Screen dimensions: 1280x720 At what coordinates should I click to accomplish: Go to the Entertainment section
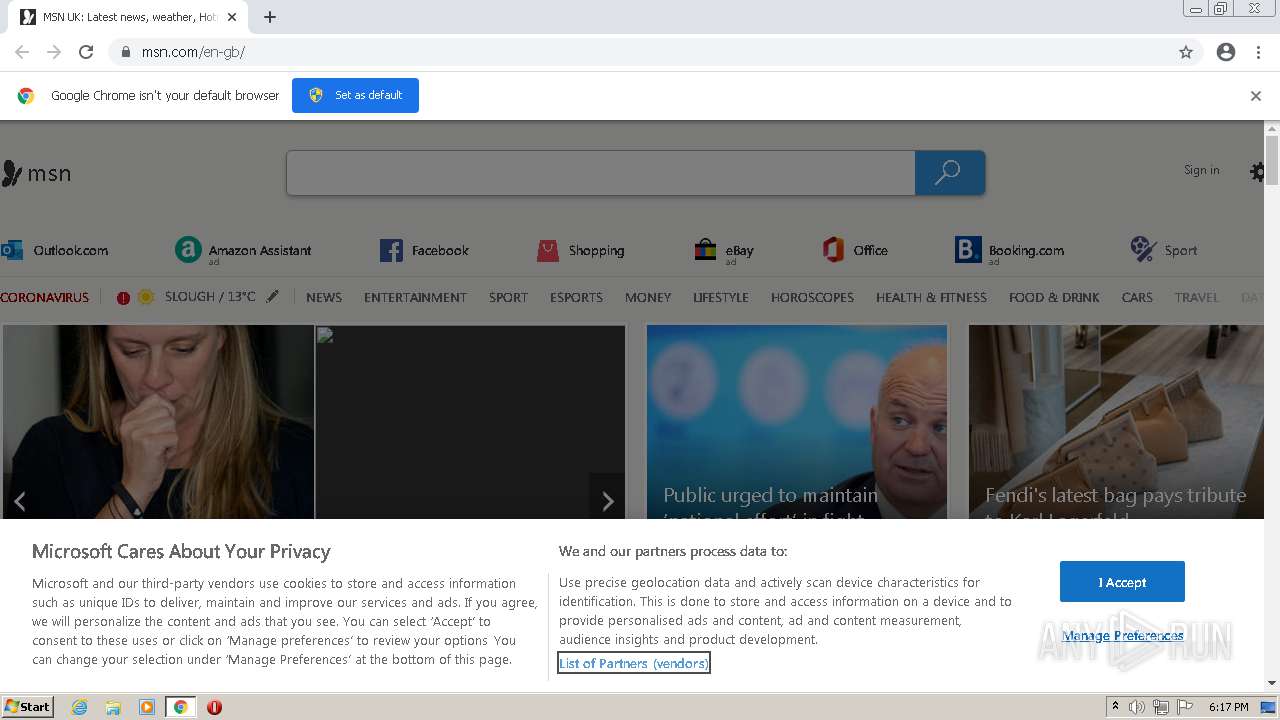(415, 297)
